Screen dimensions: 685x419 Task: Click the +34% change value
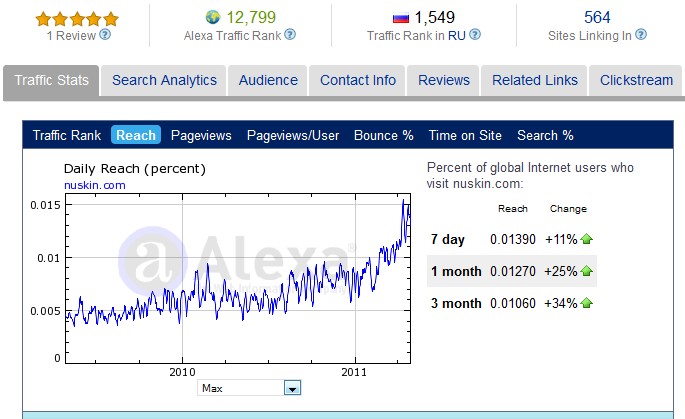pyautogui.click(x=561, y=303)
